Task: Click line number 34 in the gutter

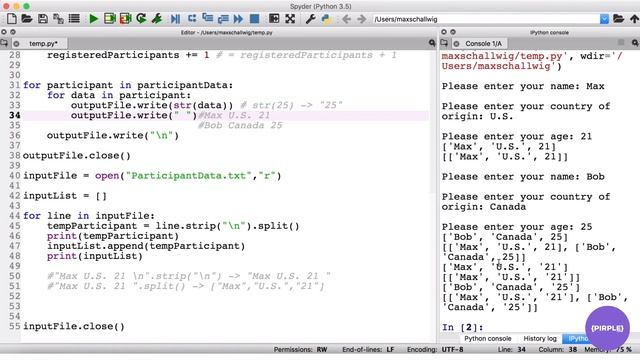Action: pos(15,116)
